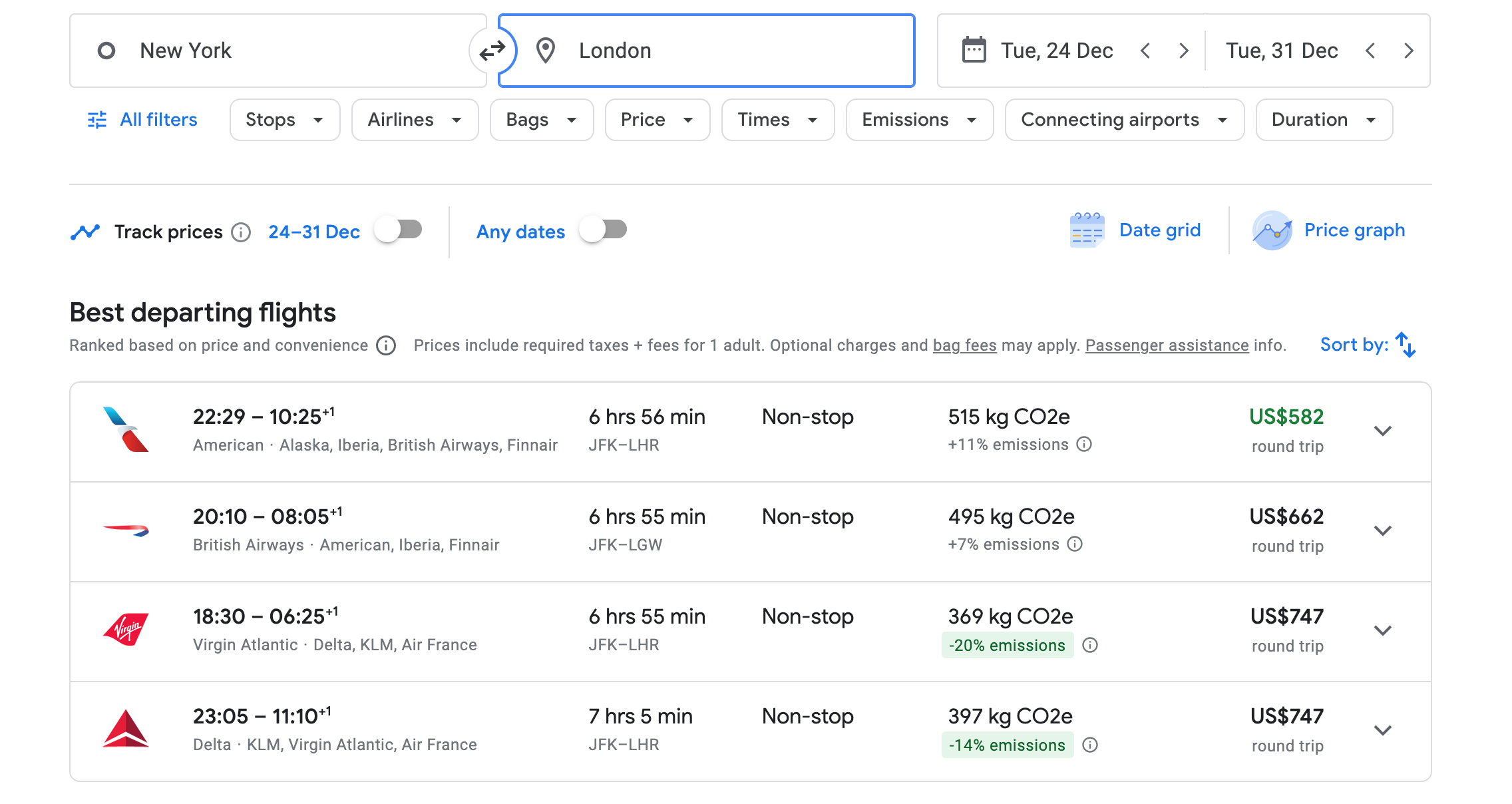This screenshot has height=804, width=1512.
Task: Select the 20:10 – 08:05 British Airways flight
Action: point(751,532)
